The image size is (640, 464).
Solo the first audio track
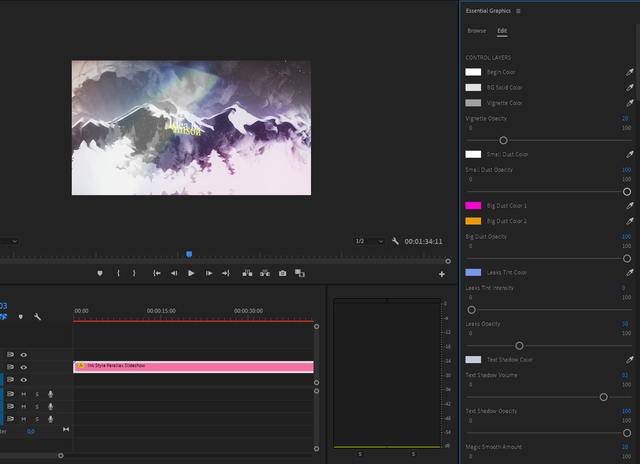(x=37, y=394)
